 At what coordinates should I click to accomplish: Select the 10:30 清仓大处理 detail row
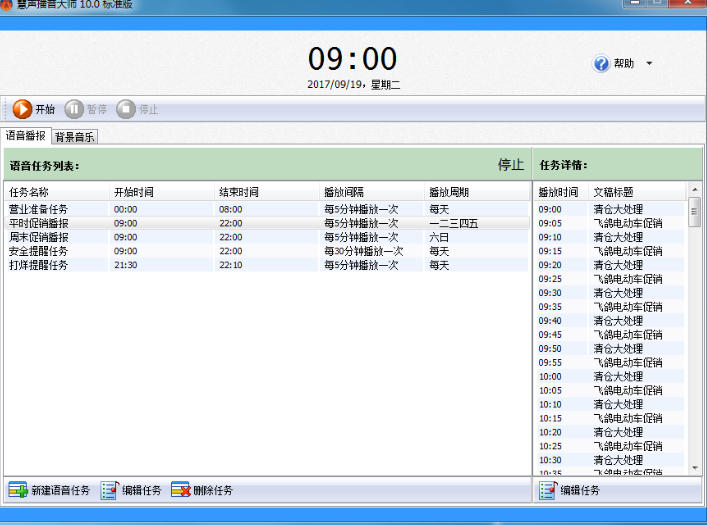point(610,460)
